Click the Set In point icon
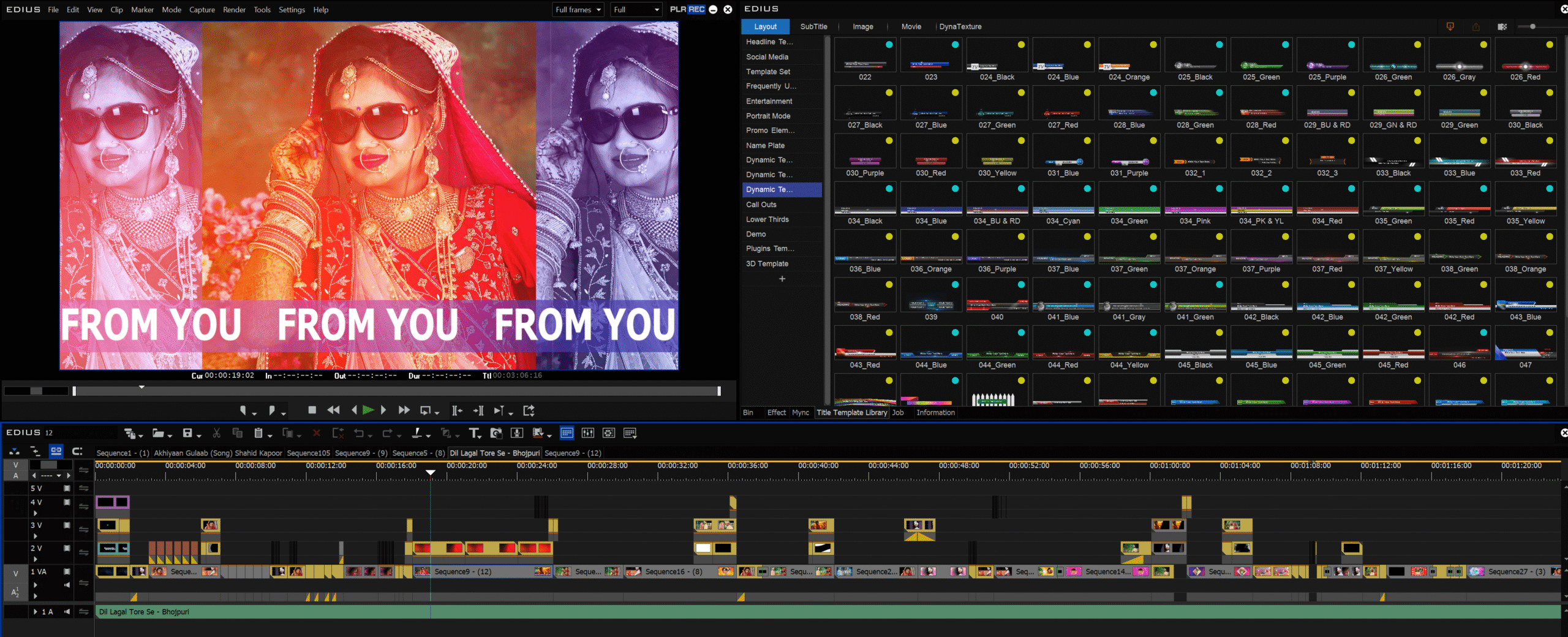 pyautogui.click(x=243, y=410)
